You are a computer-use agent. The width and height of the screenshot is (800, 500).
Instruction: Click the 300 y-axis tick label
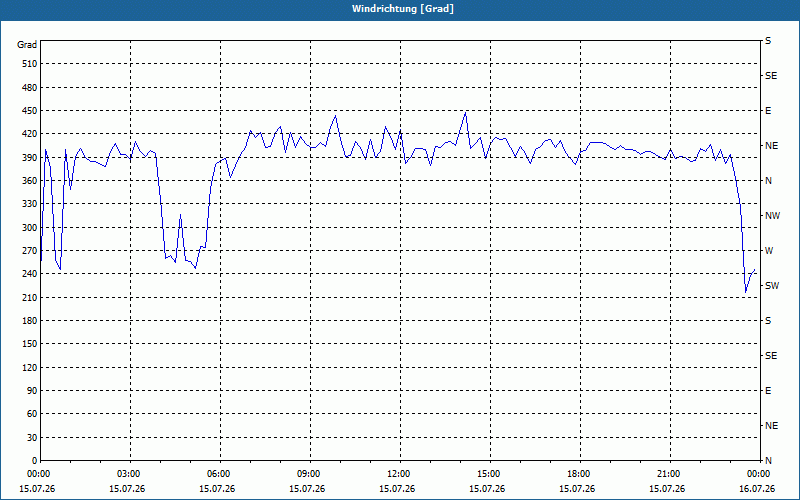point(30,228)
